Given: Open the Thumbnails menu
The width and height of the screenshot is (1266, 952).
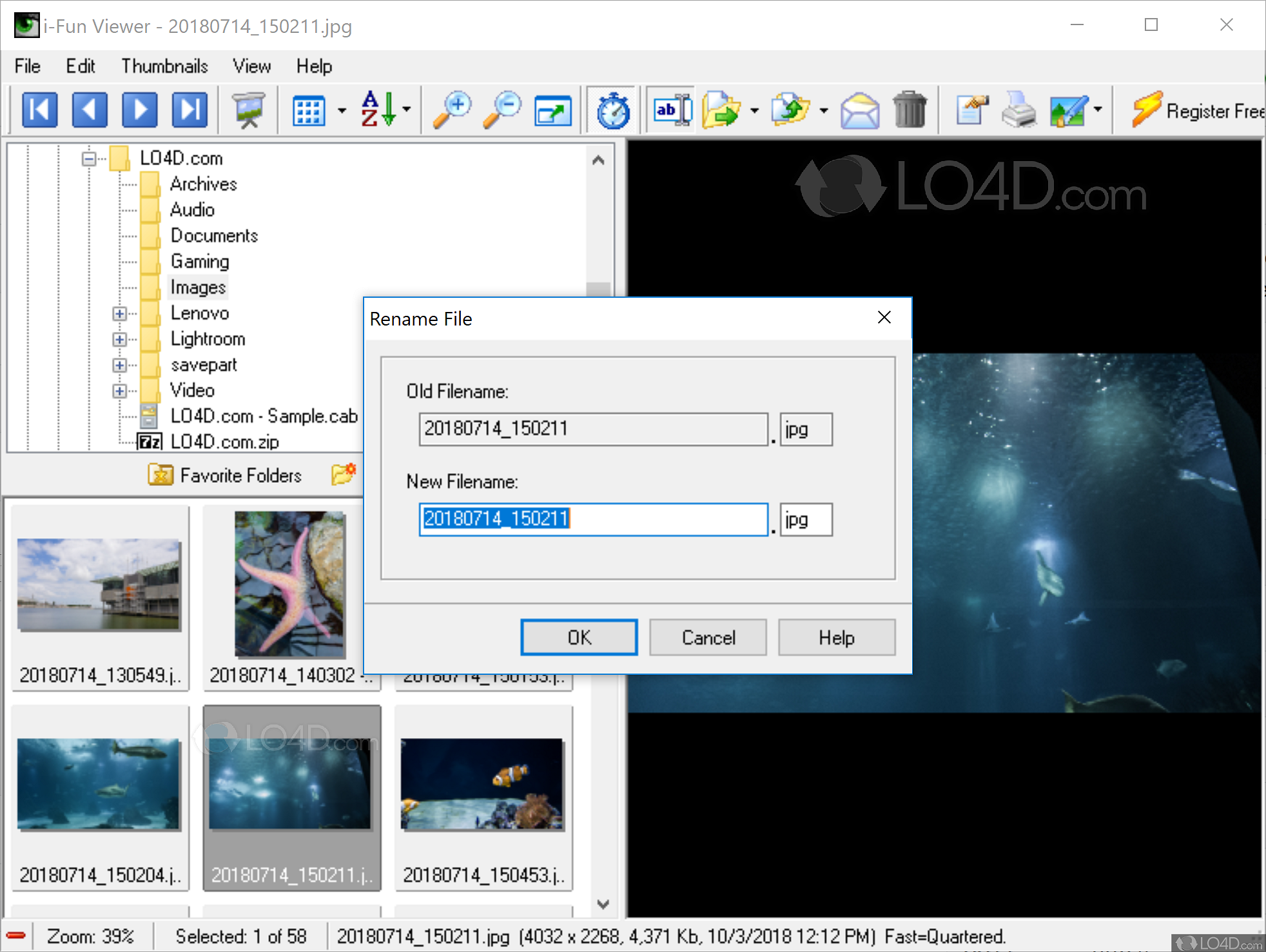Looking at the screenshot, I should tap(164, 66).
